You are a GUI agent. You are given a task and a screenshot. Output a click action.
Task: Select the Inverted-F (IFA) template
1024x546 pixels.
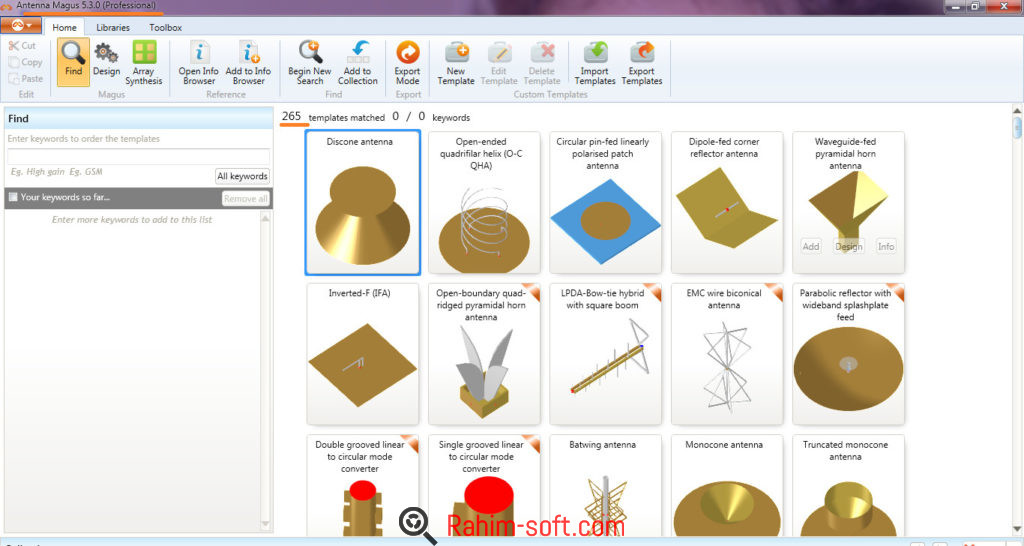coord(362,354)
